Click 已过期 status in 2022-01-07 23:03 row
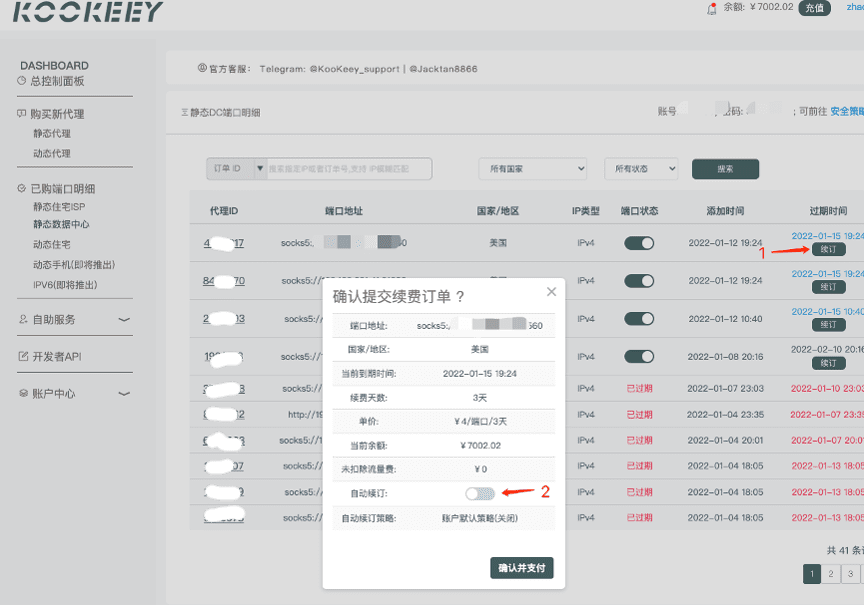Image resolution: width=866 pixels, height=606 pixels. tap(639, 388)
